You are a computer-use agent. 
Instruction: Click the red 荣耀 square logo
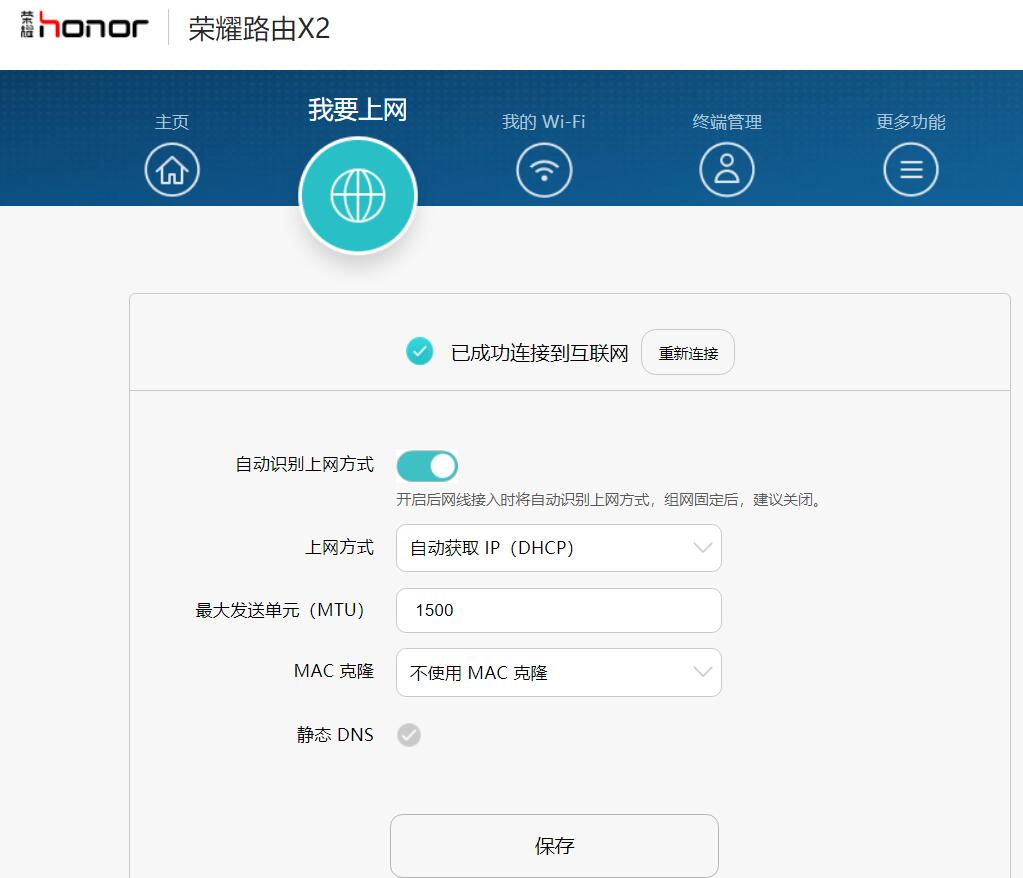(28, 27)
